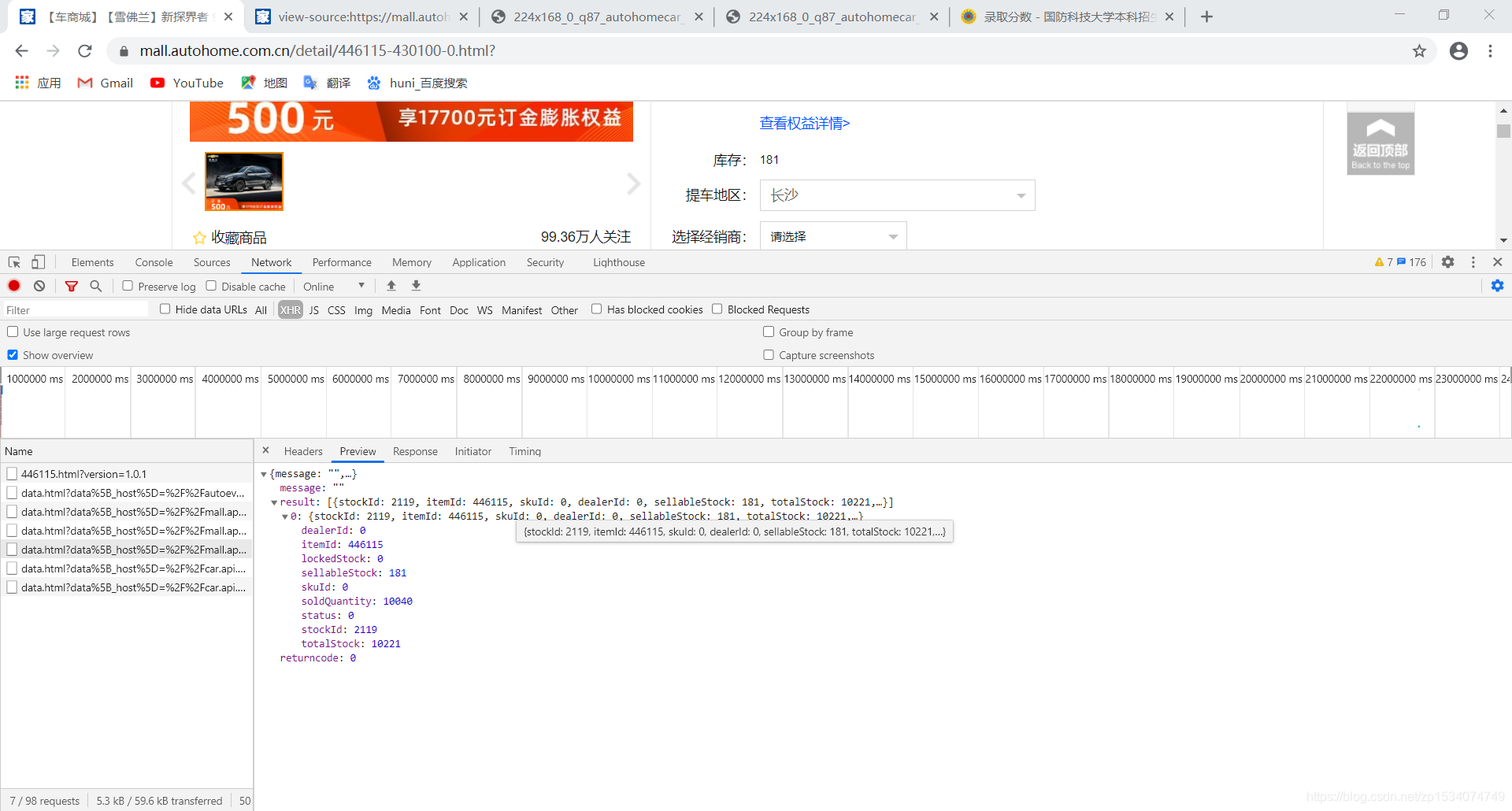Click the car product thumbnail
The width and height of the screenshot is (1512, 811).
(244, 181)
